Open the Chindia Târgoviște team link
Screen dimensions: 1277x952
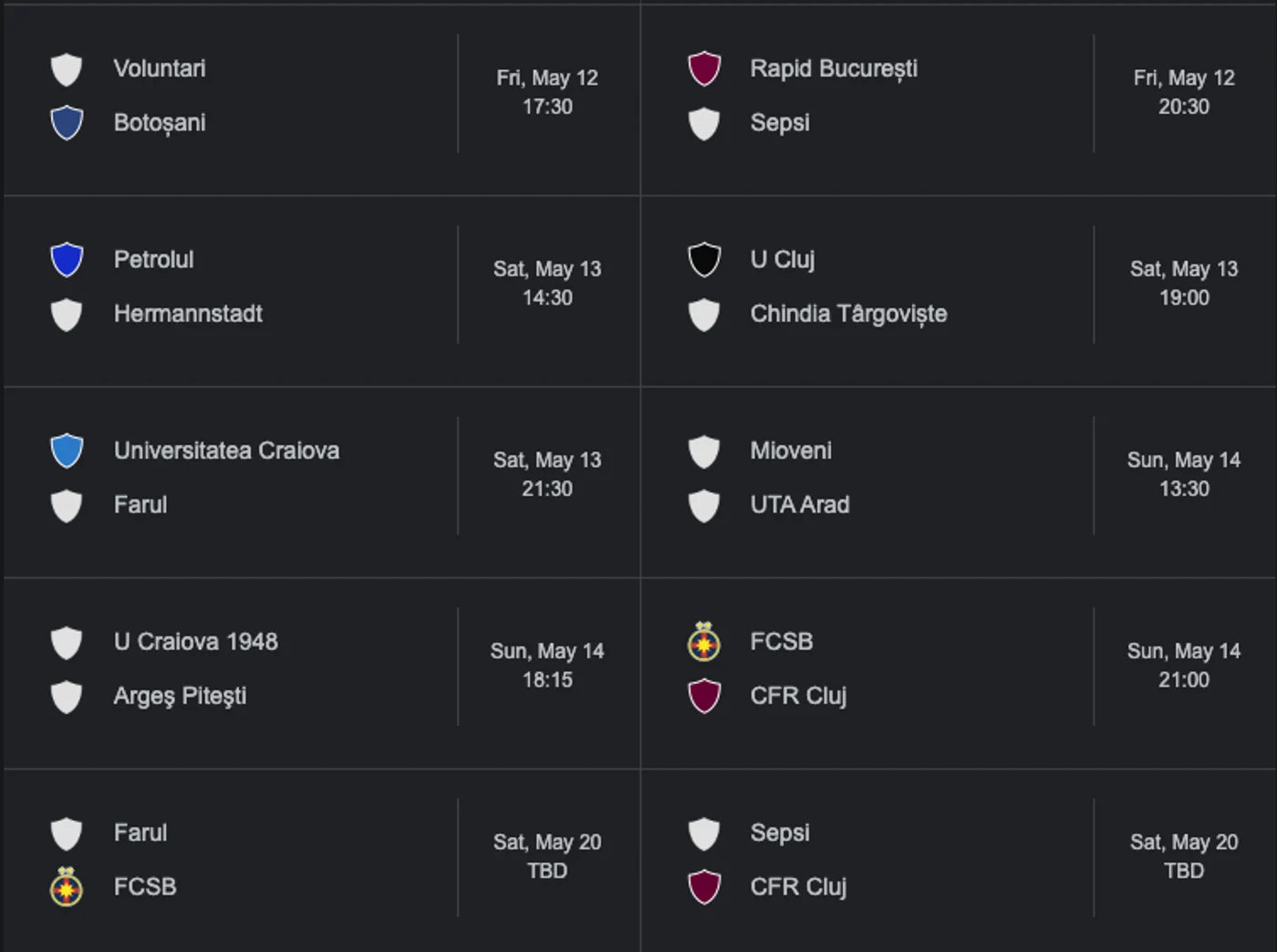coord(848,314)
